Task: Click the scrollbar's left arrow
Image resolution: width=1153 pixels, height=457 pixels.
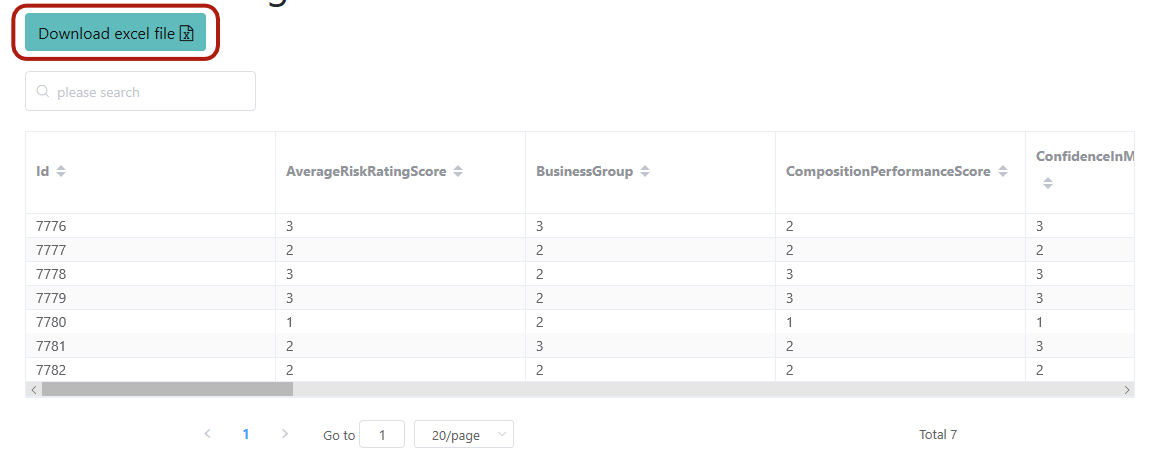Action: click(x=33, y=389)
